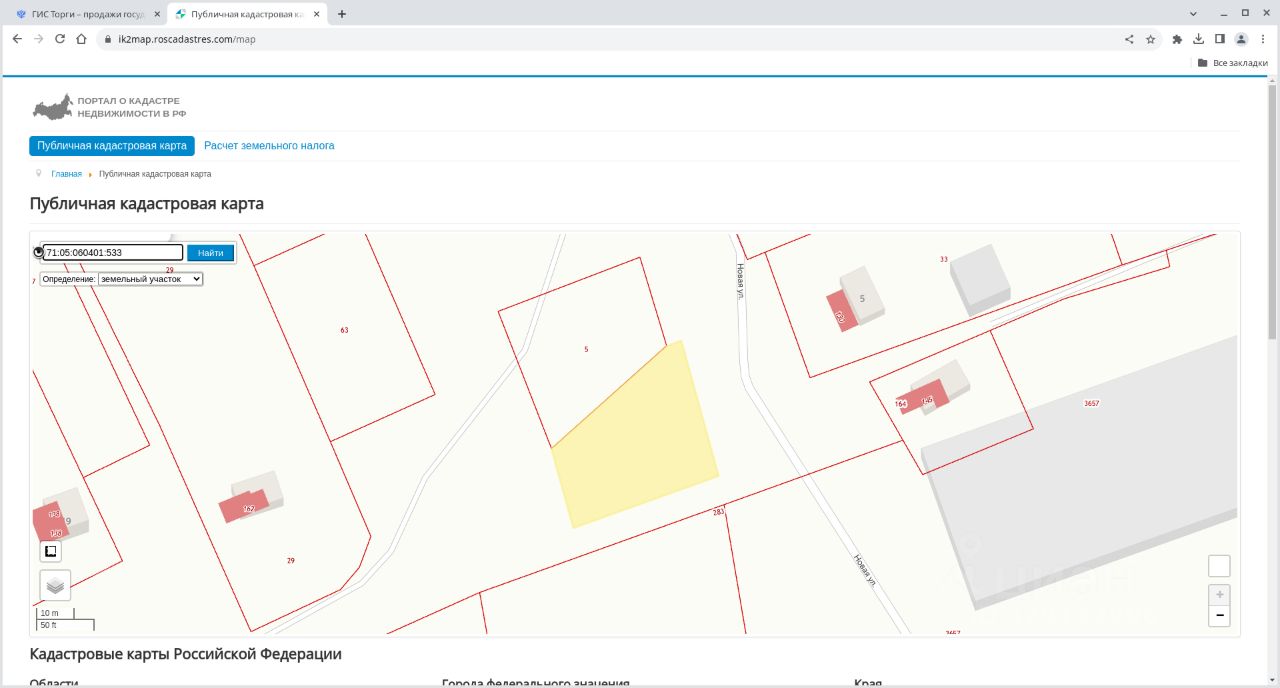Open the browser profile menu
This screenshot has height=688, width=1280.
click(1241, 39)
